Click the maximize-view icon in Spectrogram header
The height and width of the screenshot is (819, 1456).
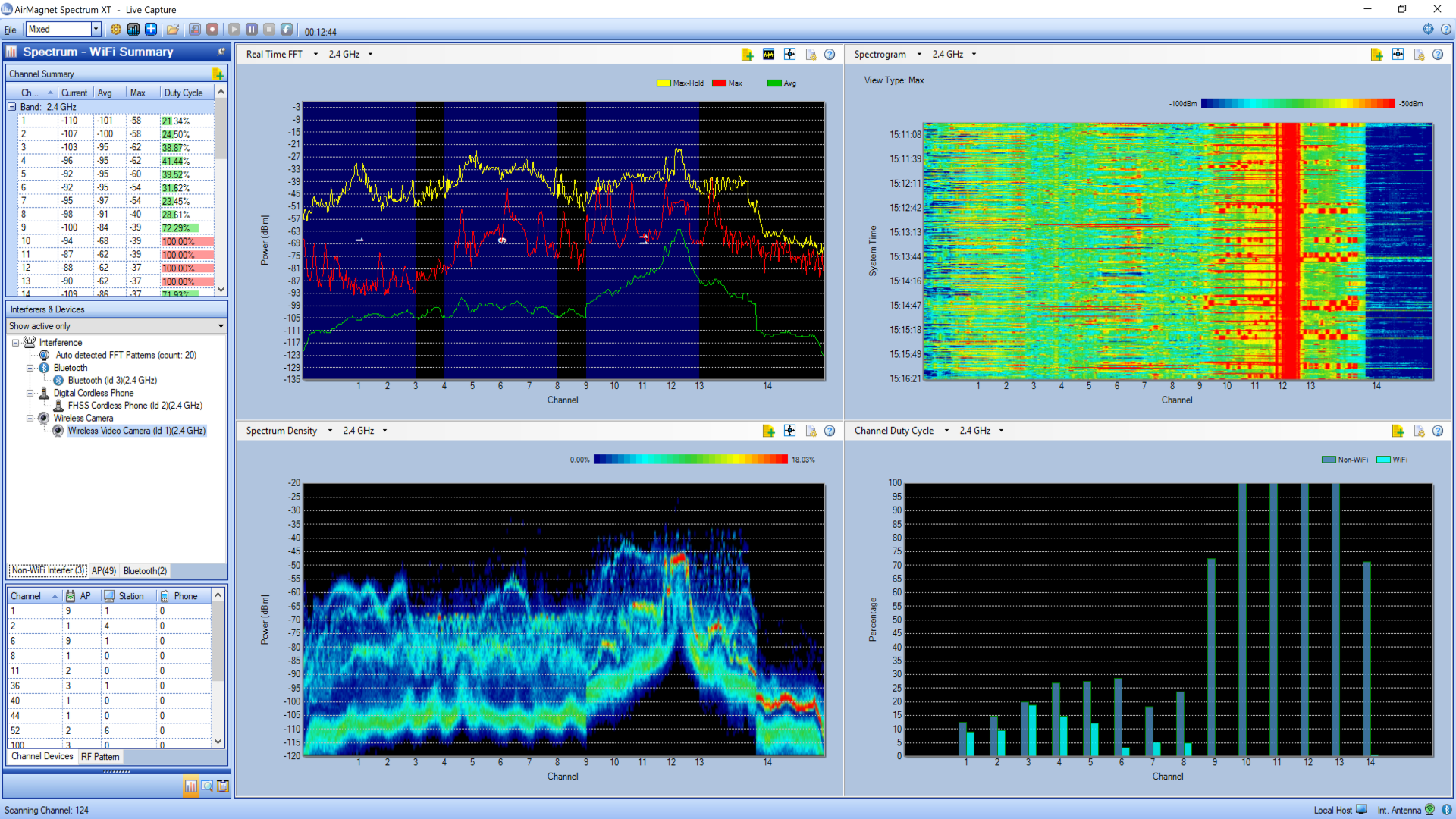[x=1398, y=55]
